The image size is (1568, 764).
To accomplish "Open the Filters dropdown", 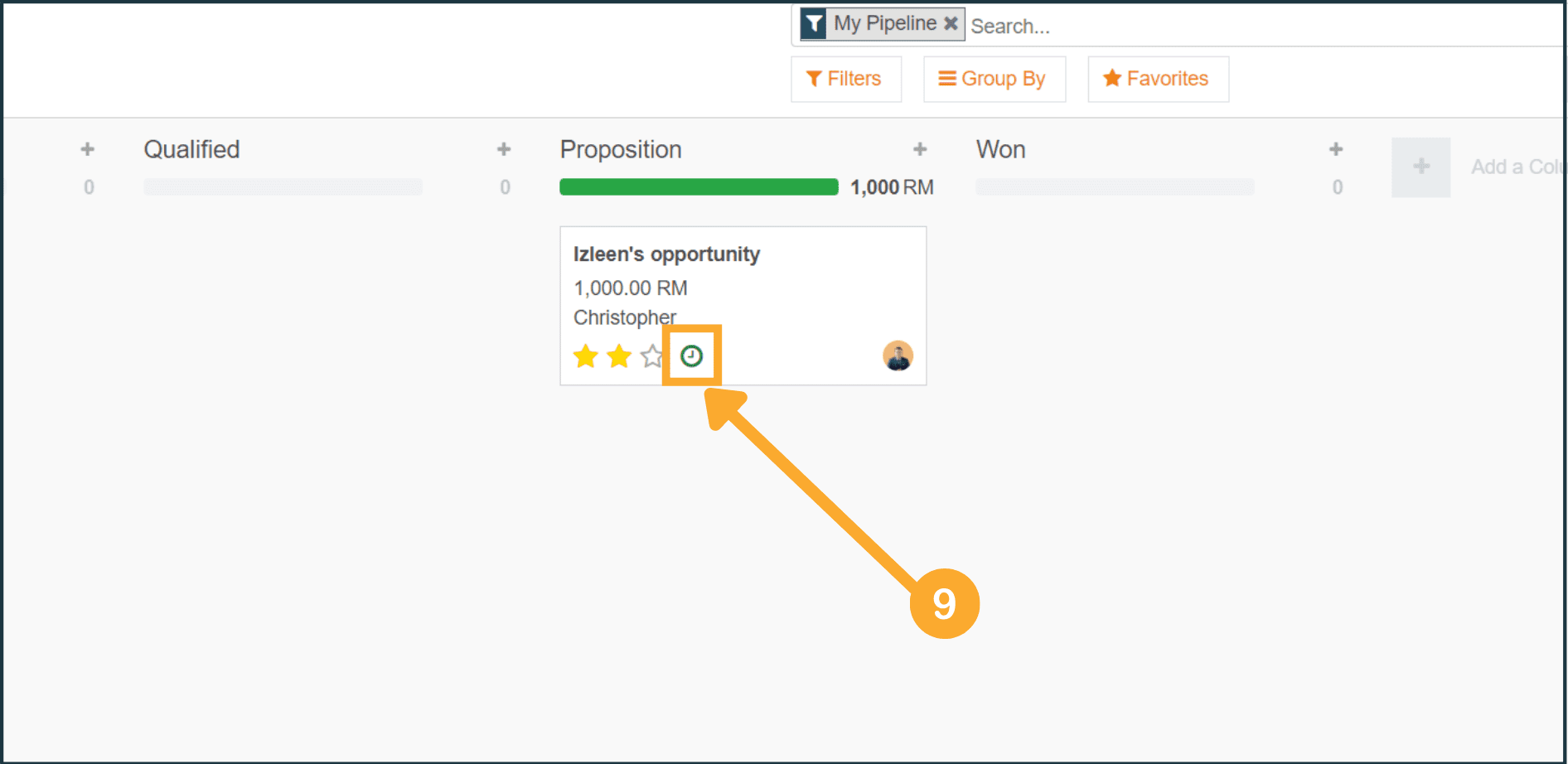I will [845, 79].
